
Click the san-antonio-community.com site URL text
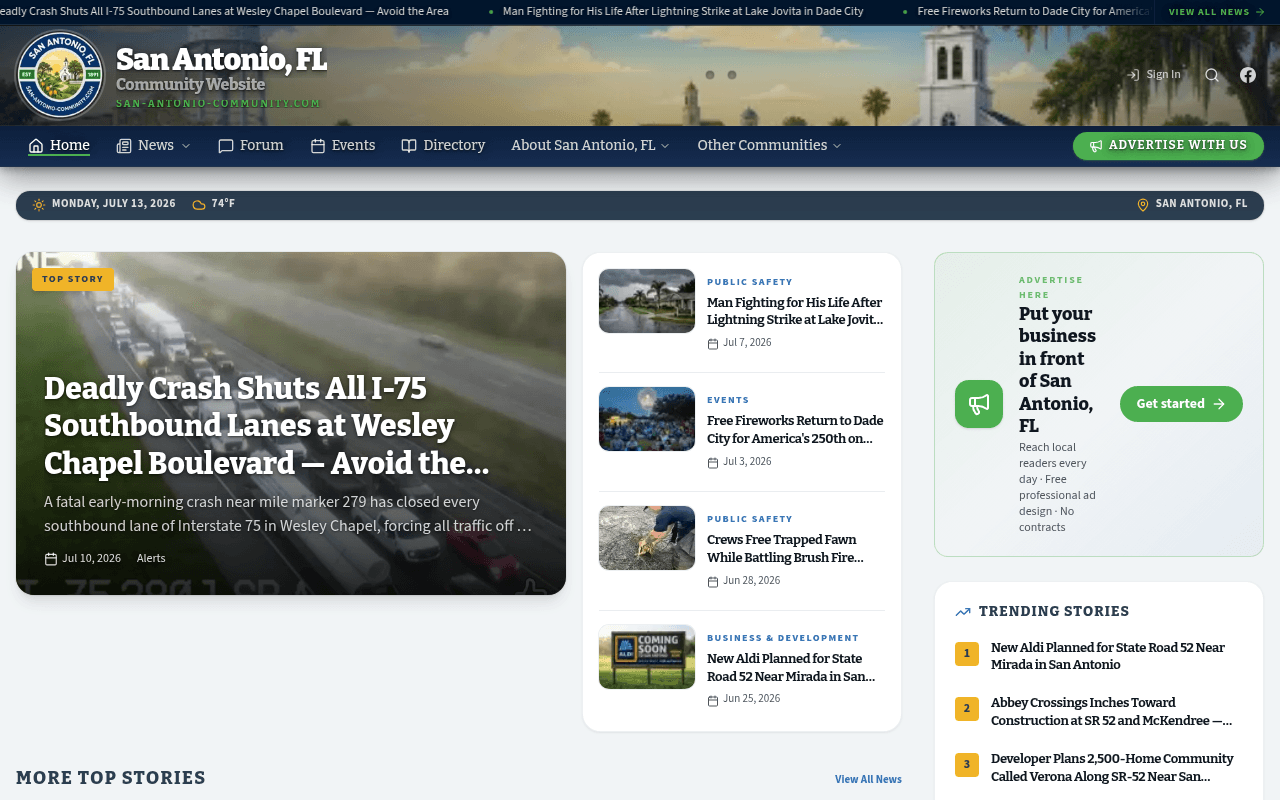click(218, 104)
